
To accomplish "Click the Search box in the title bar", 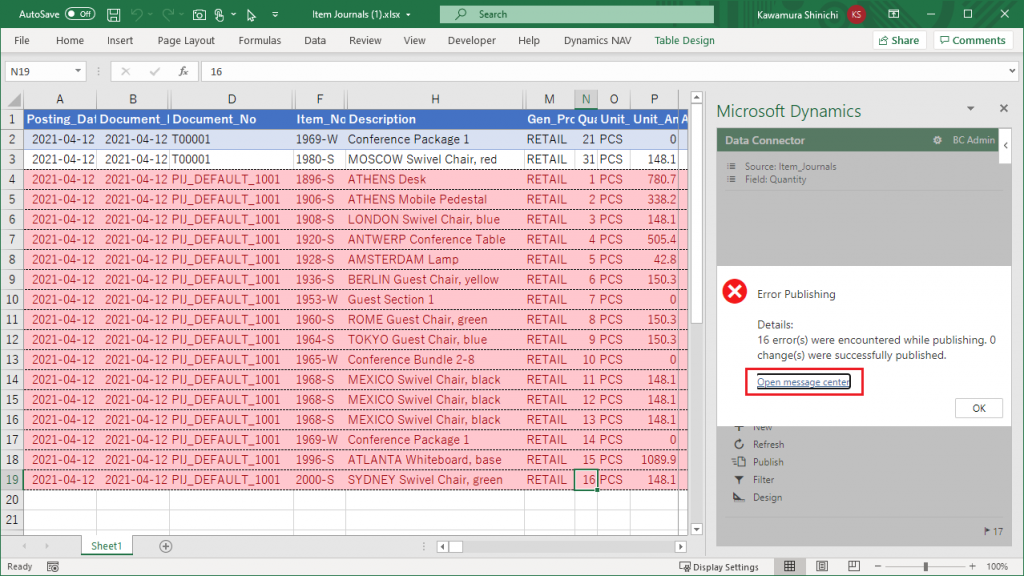I will pos(577,14).
